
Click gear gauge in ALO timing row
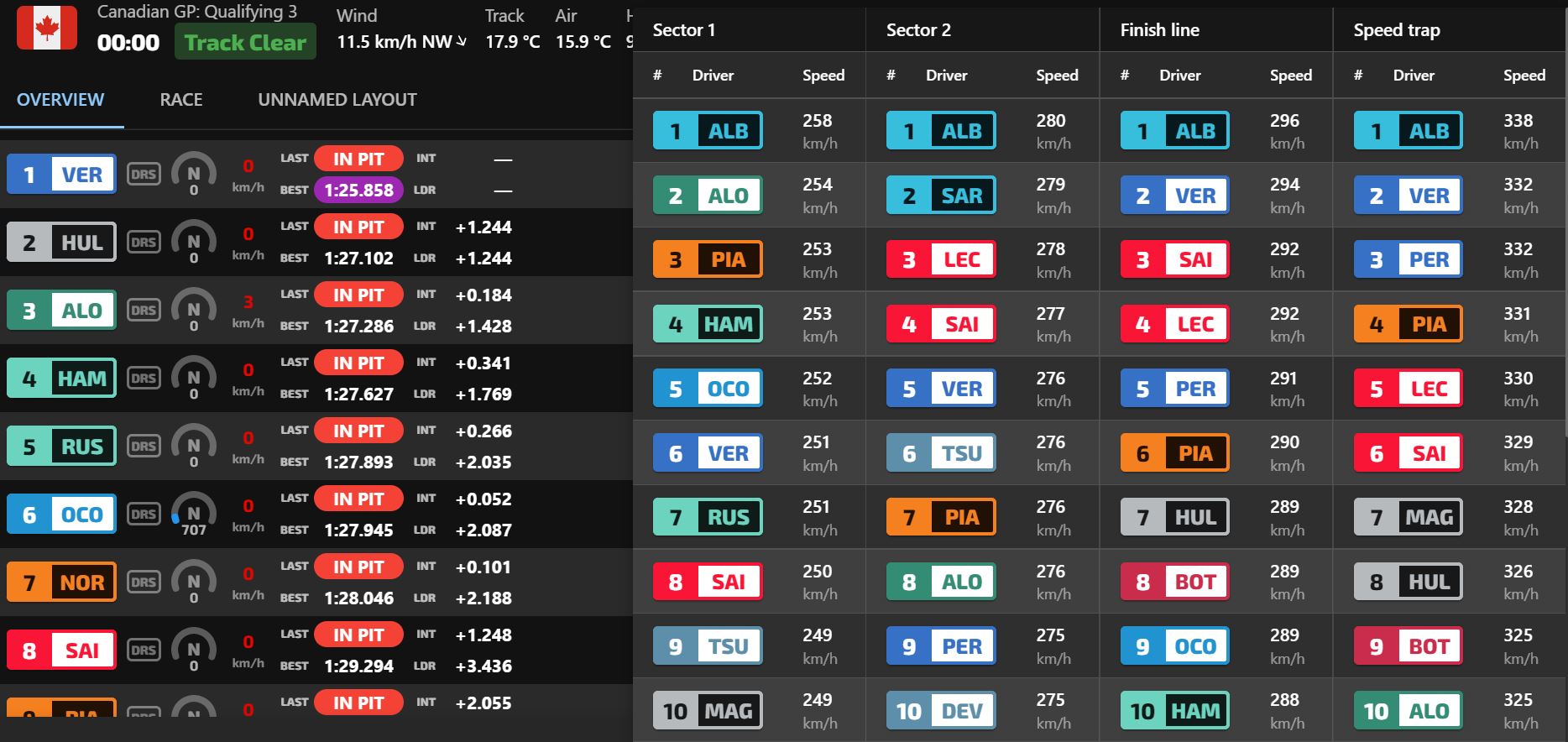194,311
